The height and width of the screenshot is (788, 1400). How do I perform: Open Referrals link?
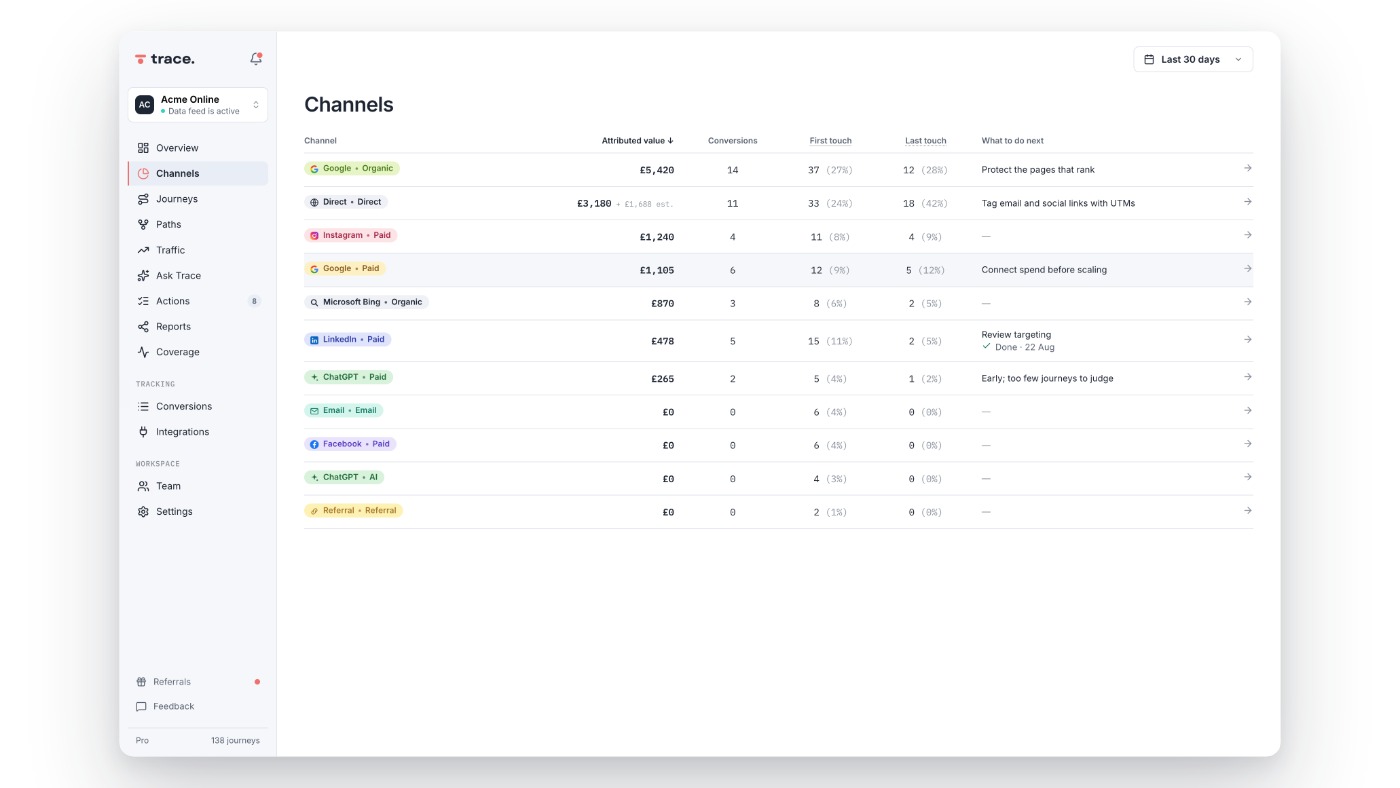198,682
